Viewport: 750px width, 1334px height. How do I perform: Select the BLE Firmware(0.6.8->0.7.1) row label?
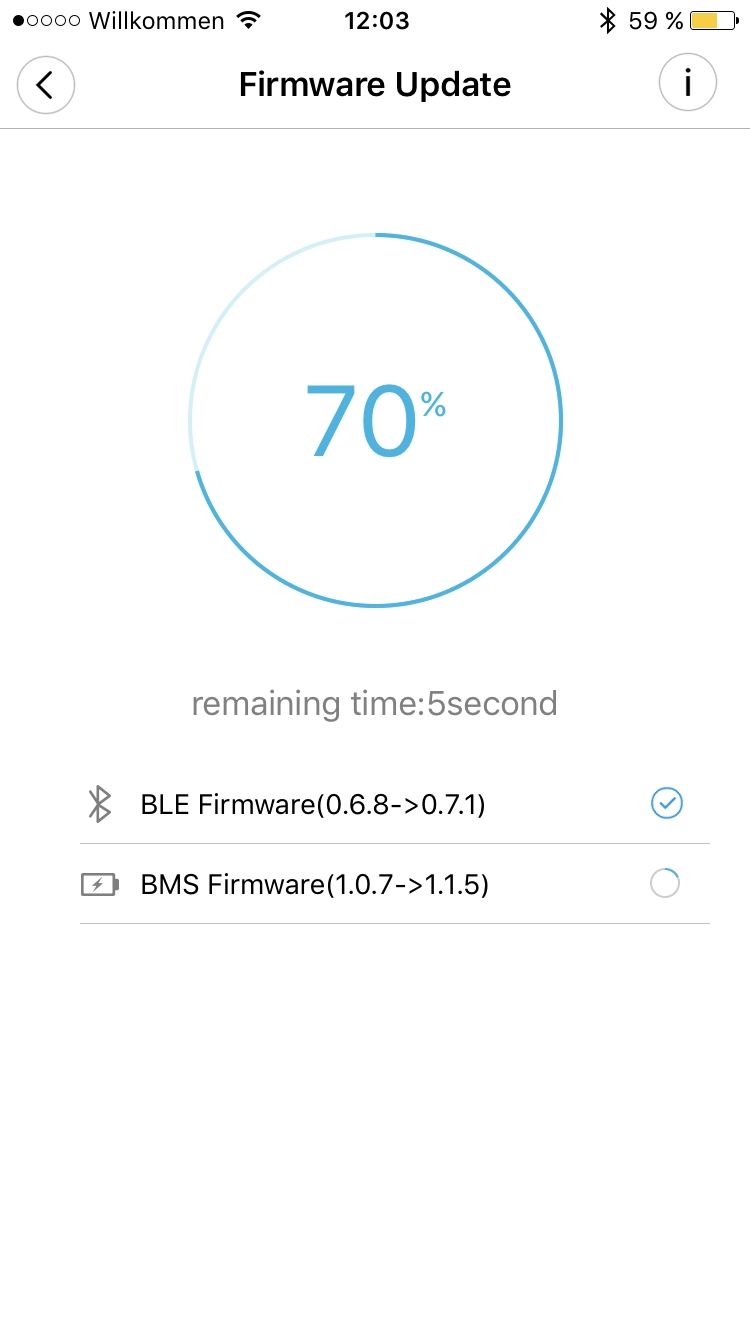[313, 803]
